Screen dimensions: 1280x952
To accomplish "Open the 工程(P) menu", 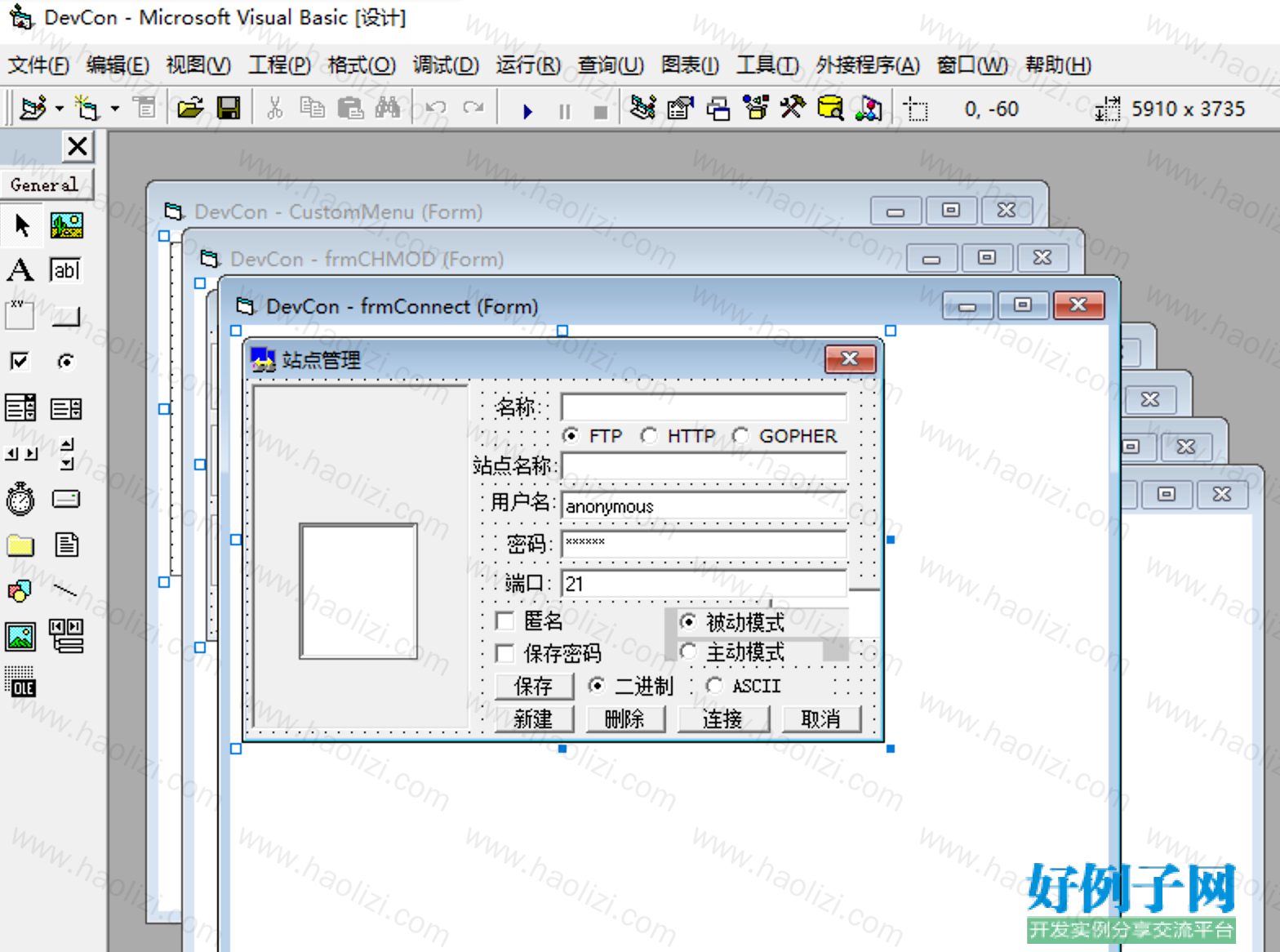I will [x=279, y=65].
